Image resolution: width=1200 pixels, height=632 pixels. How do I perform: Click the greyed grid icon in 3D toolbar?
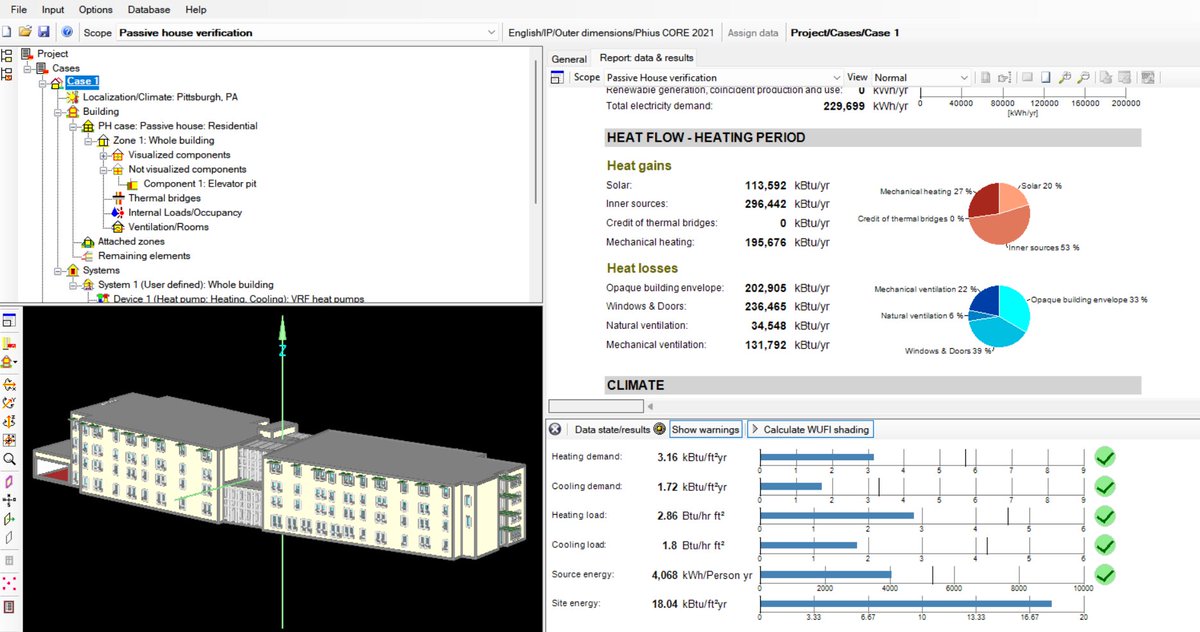click(x=9, y=561)
